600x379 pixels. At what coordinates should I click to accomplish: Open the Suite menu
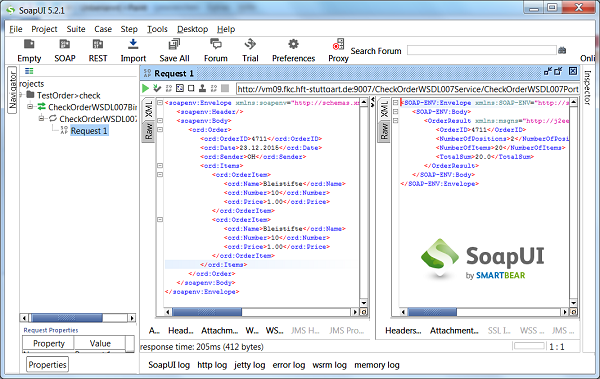(x=76, y=29)
